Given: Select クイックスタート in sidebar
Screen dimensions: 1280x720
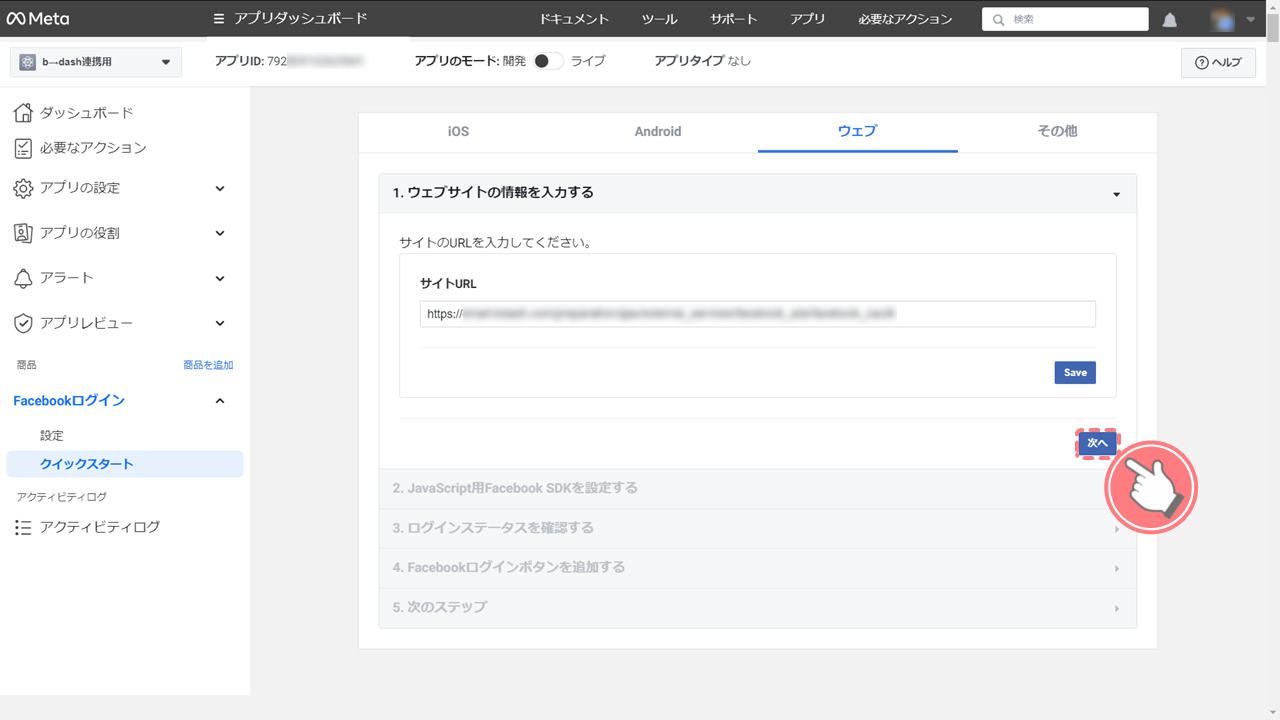Looking at the screenshot, I should point(124,464).
